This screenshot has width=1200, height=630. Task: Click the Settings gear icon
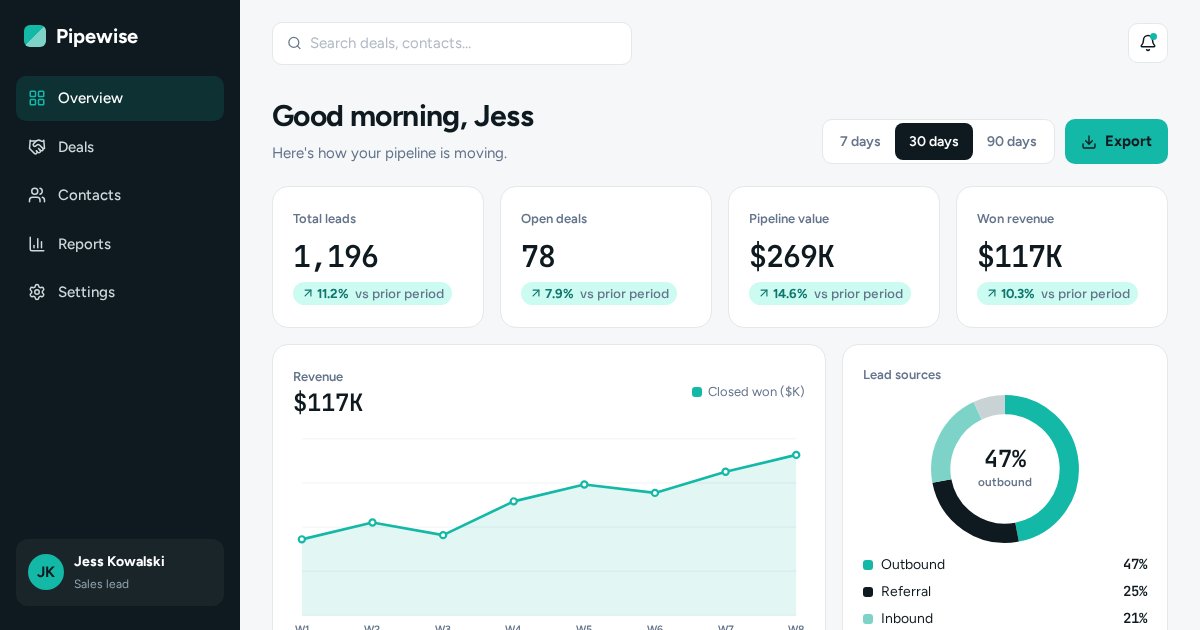(37, 292)
